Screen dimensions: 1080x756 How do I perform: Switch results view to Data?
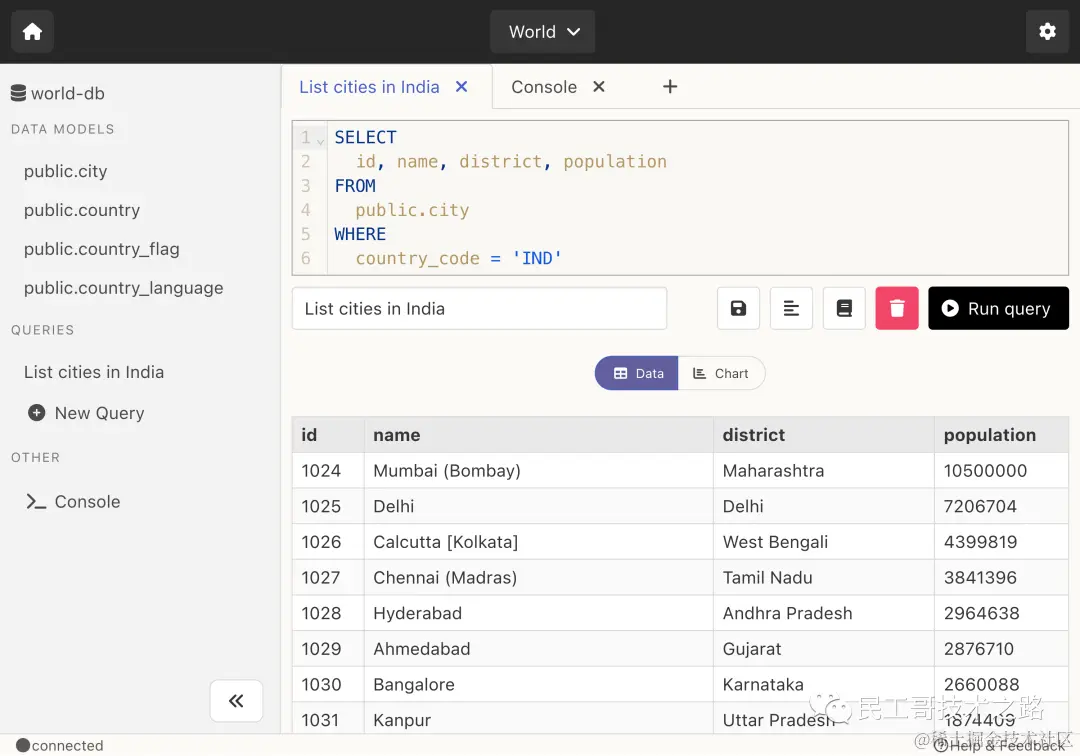click(x=636, y=373)
